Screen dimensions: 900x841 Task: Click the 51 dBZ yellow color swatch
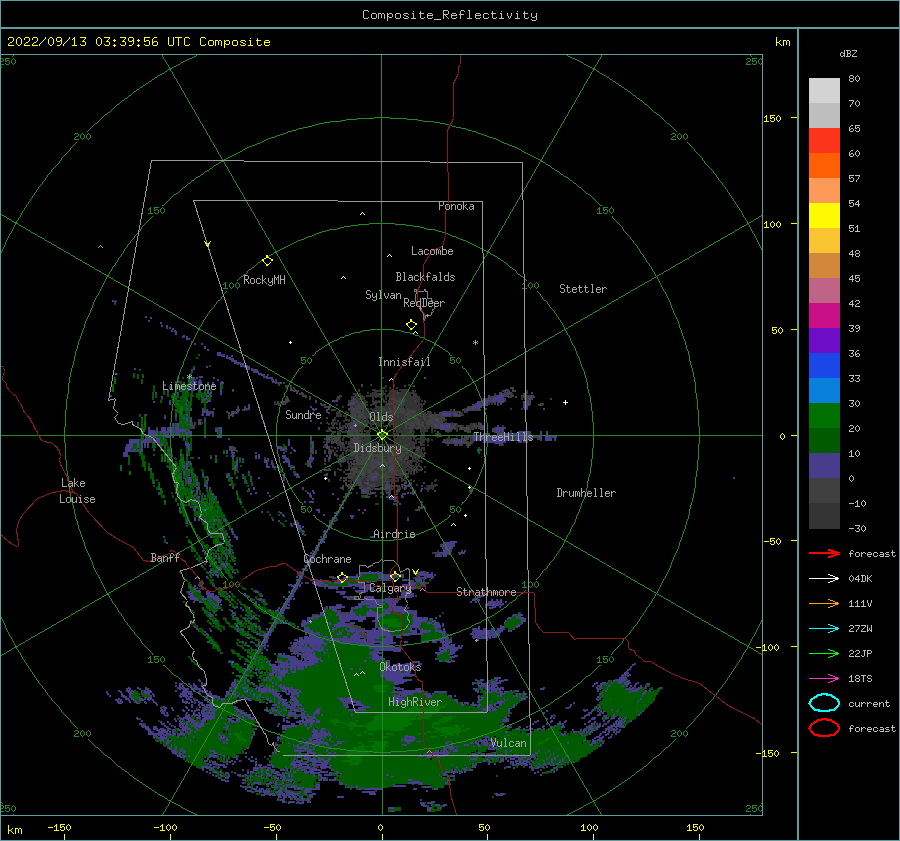pos(824,215)
